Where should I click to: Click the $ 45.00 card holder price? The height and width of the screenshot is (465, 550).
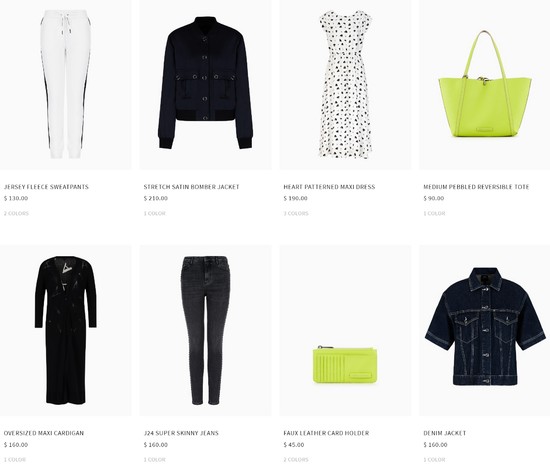[x=294, y=445]
